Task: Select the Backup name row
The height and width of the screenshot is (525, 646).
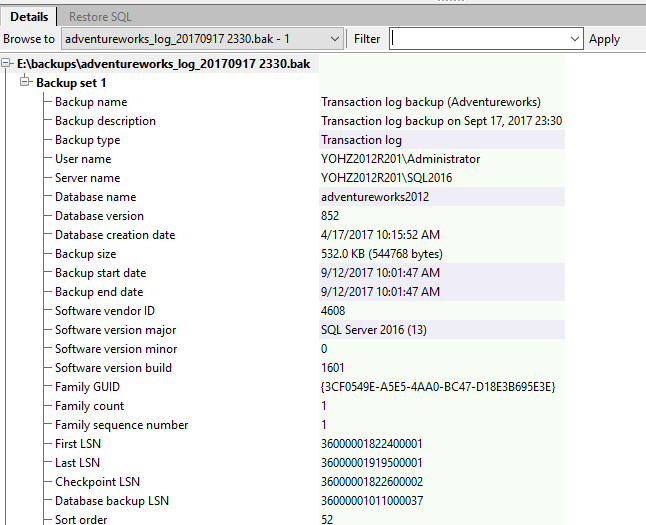Action: (91, 102)
